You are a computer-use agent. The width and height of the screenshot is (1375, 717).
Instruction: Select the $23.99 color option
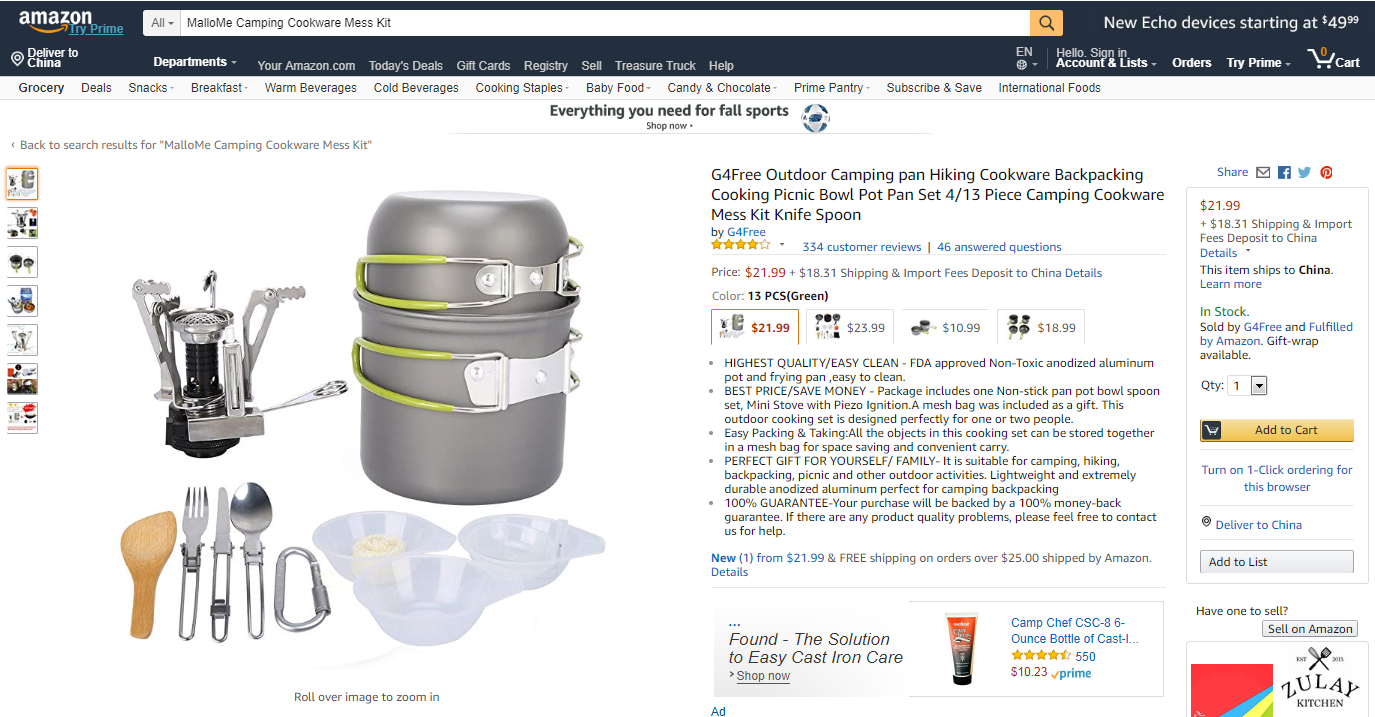(x=850, y=327)
